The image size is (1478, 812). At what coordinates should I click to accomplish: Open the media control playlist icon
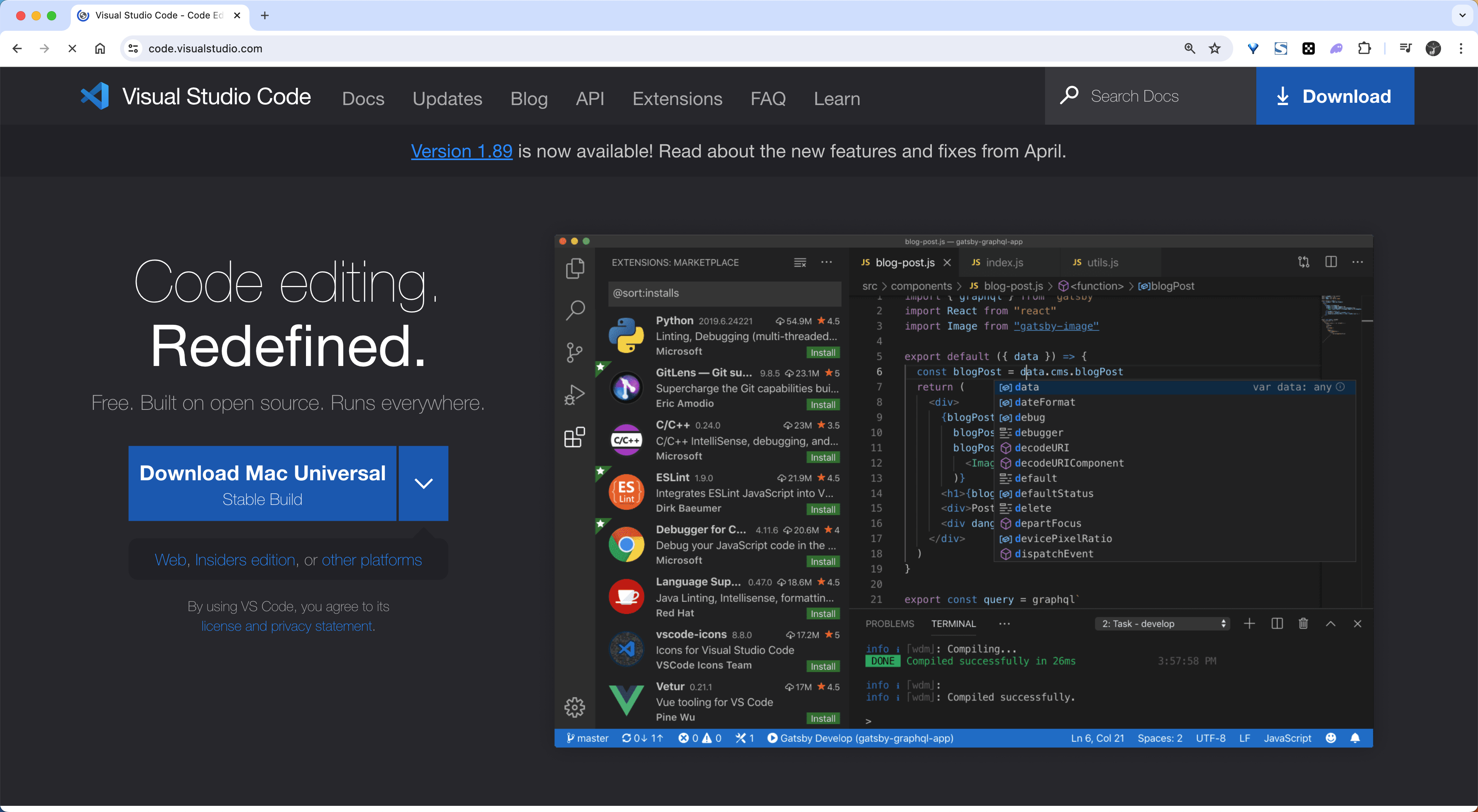[x=1405, y=49]
